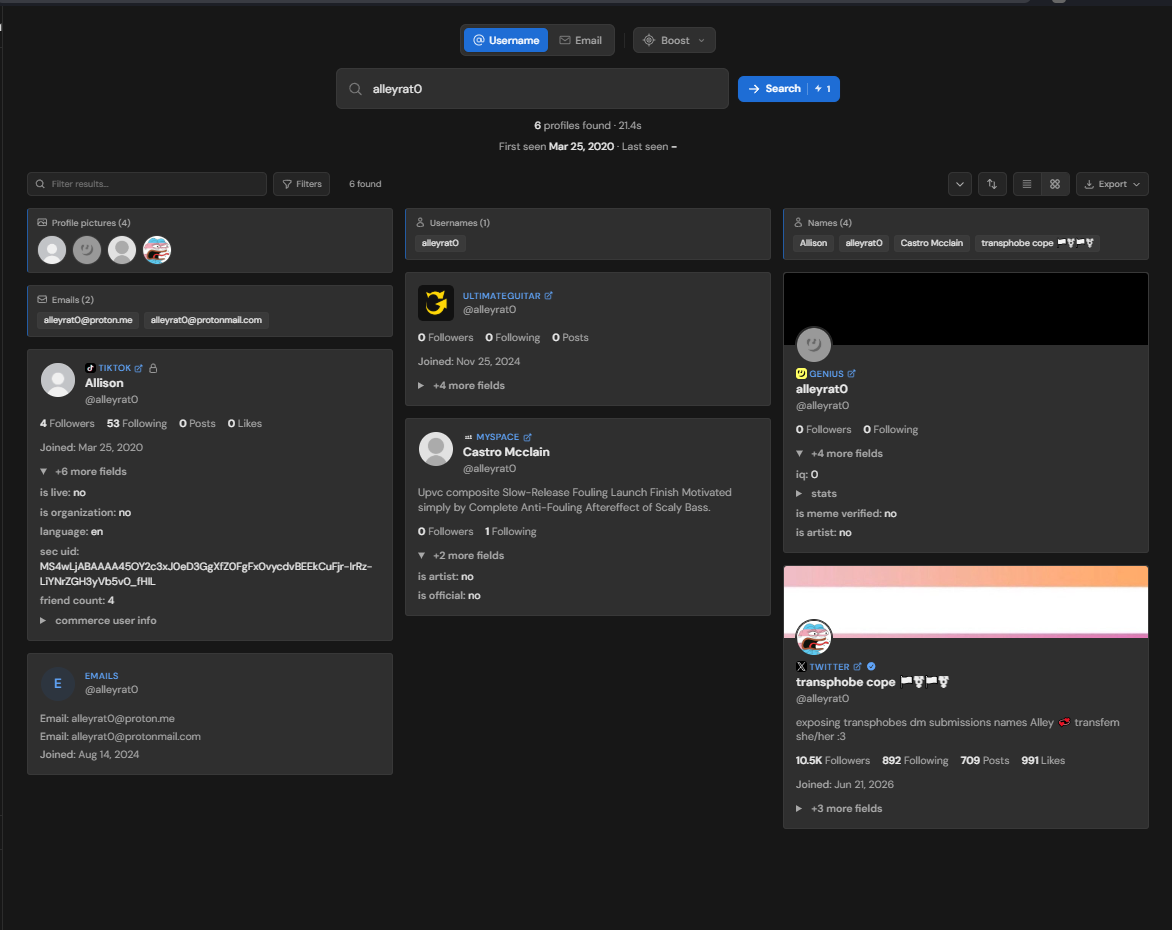The width and height of the screenshot is (1172, 930).
Task: Switch to Email search mode
Action: tap(581, 40)
